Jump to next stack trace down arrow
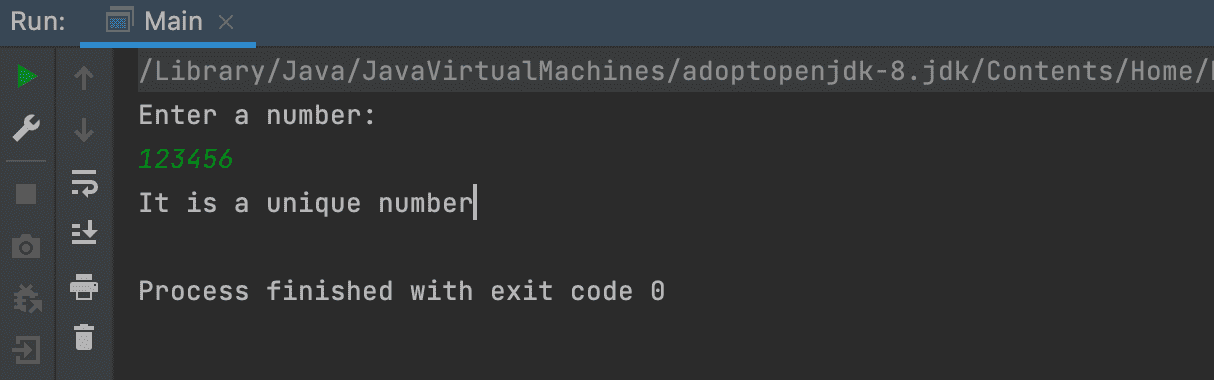1214x380 pixels. click(x=85, y=129)
